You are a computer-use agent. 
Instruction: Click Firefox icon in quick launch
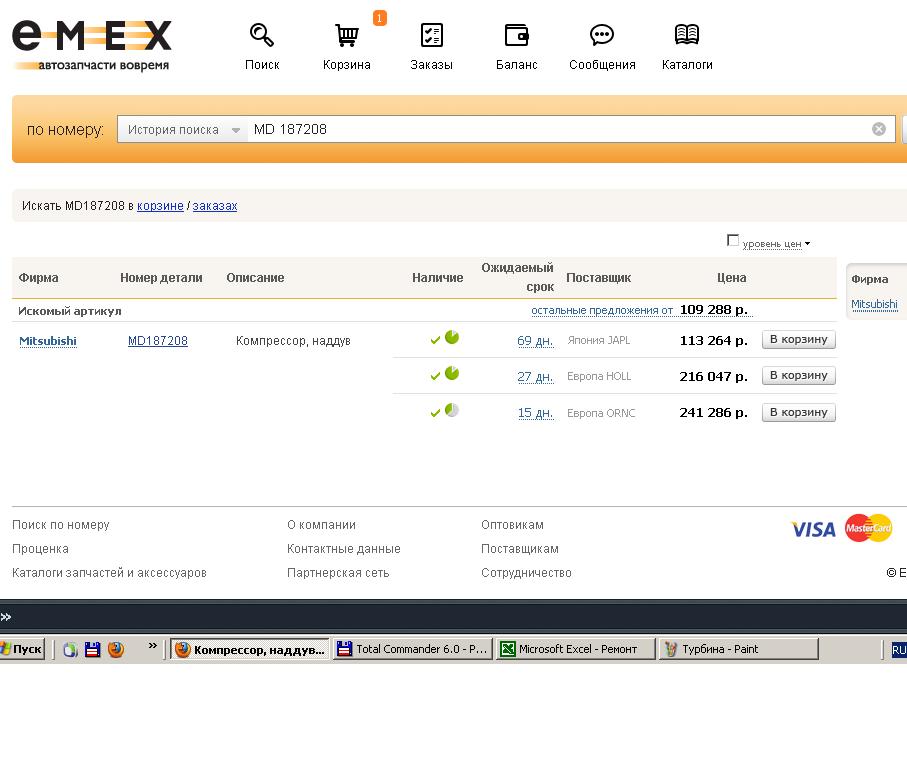pos(115,649)
